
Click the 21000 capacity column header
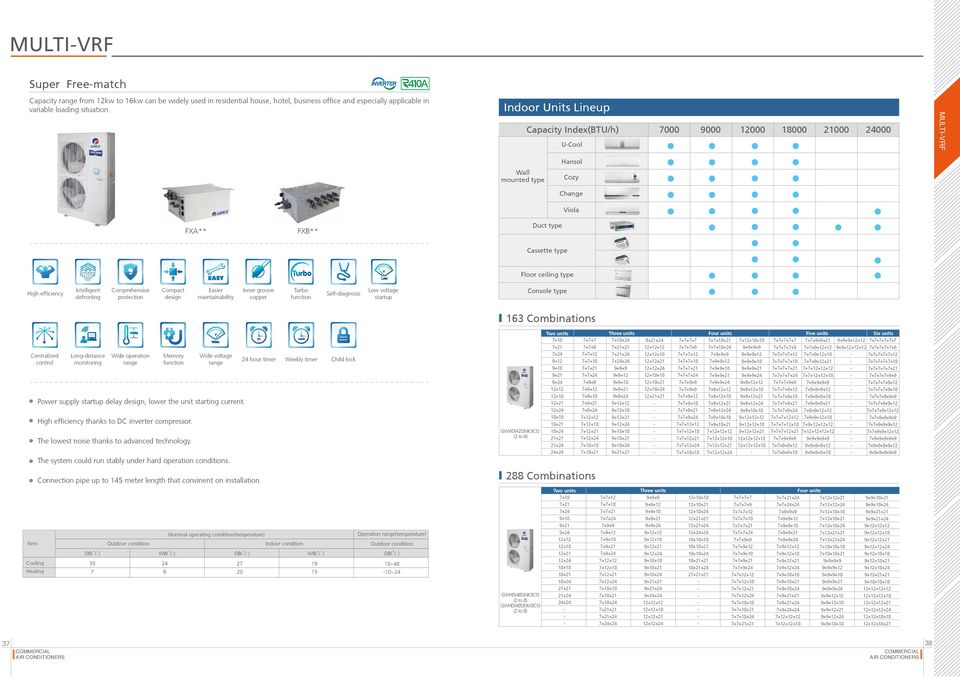pos(836,130)
